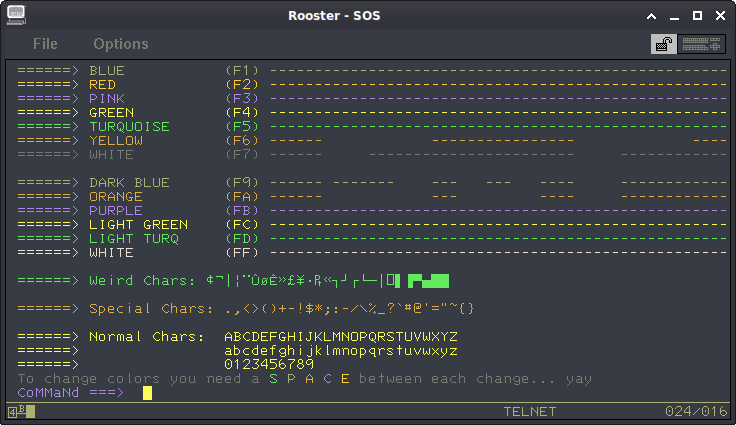Click the 'RED' label text

[x=102, y=85]
